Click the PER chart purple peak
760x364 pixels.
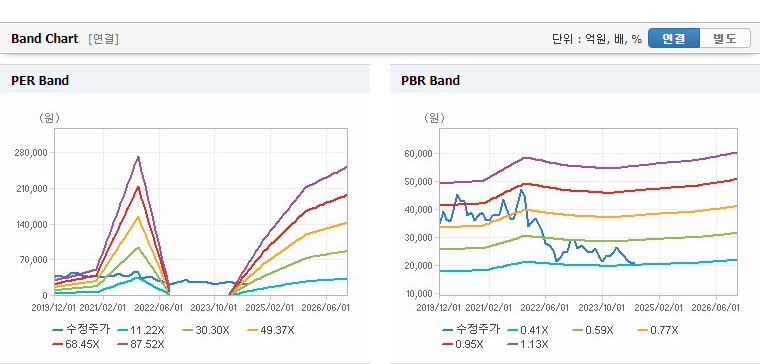pyautogui.click(x=138, y=157)
